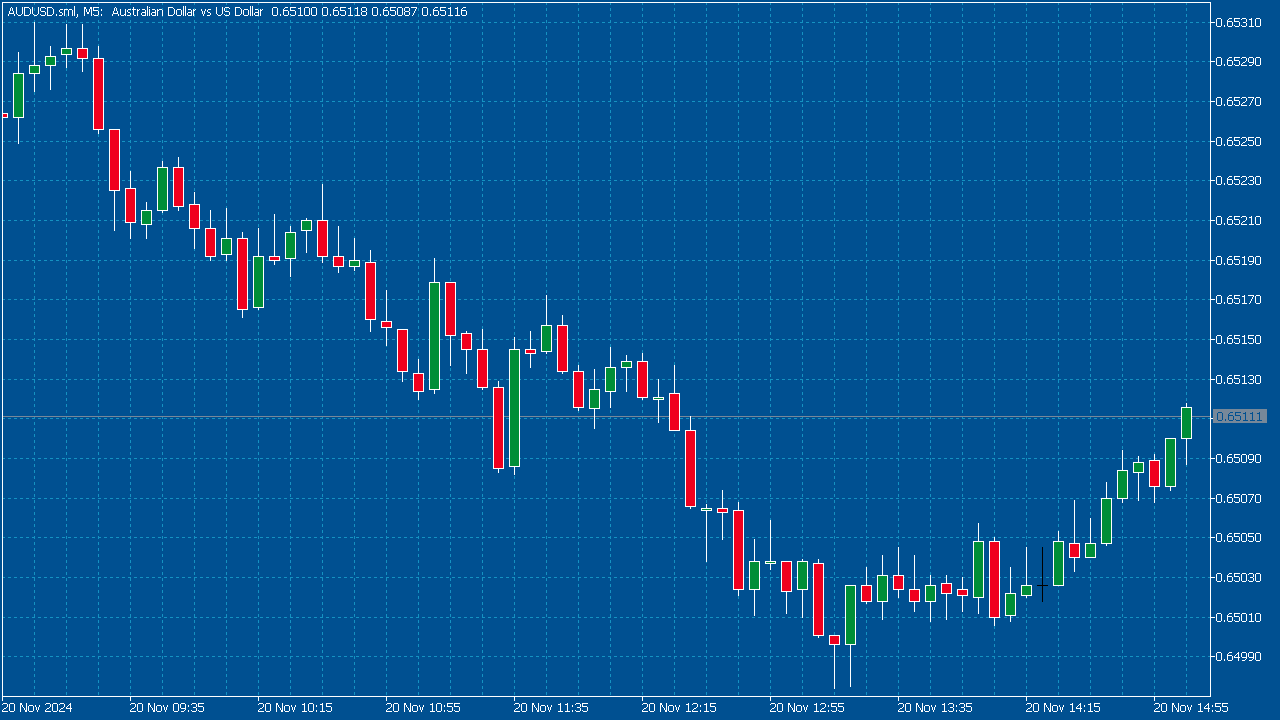1280x720 pixels.
Task: Click the 0.65030 price scale label
Action: 1240,577
